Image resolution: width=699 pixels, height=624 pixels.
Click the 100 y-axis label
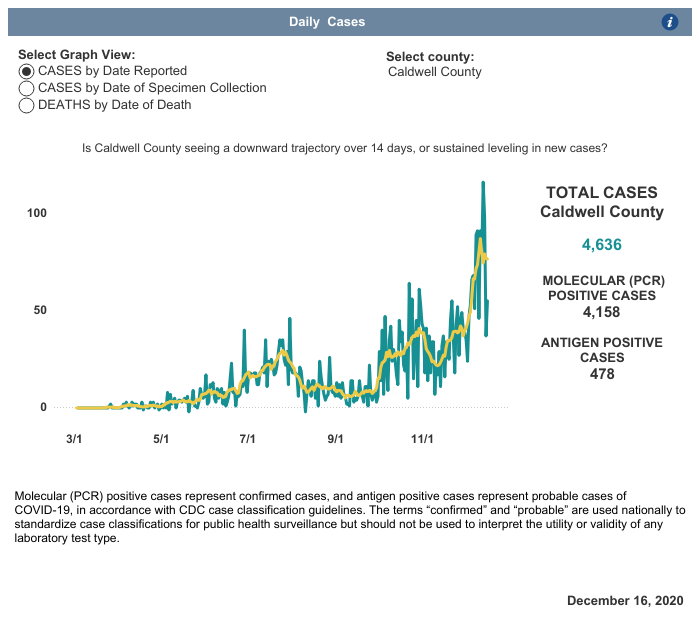(x=36, y=214)
